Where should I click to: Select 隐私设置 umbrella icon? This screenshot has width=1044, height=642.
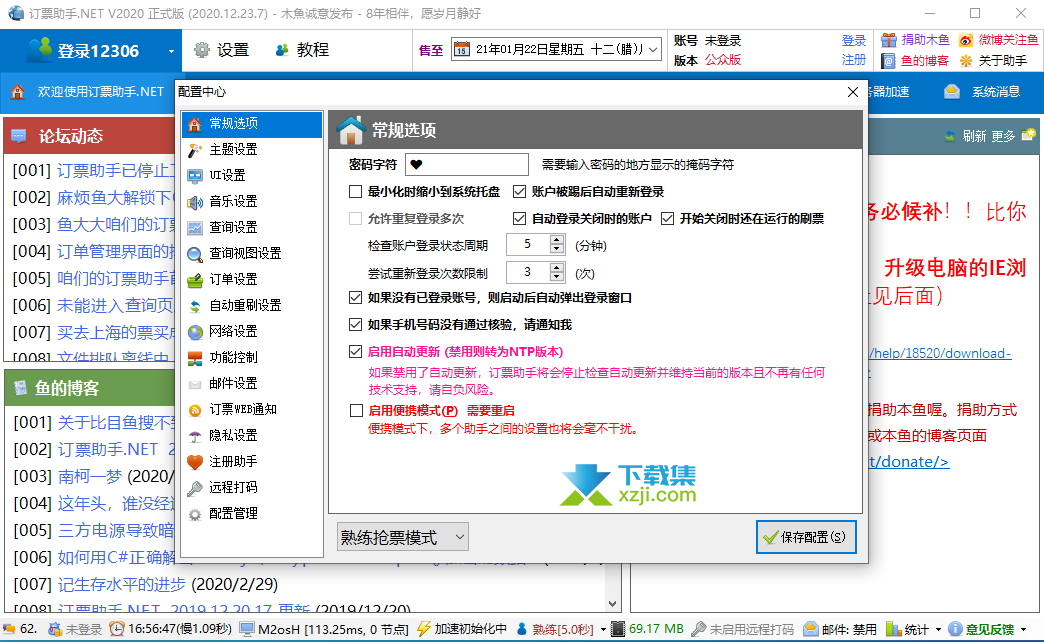(194, 436)
